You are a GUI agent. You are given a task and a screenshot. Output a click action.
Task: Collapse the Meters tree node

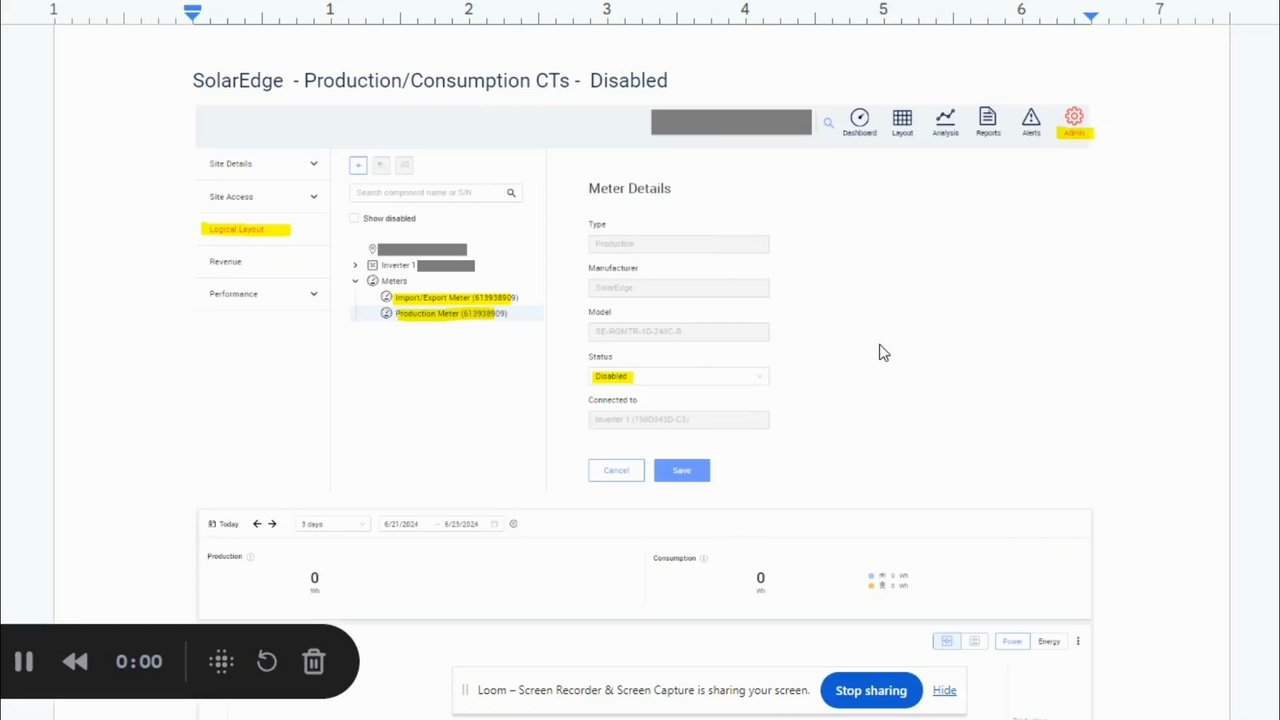coord(355,281)
